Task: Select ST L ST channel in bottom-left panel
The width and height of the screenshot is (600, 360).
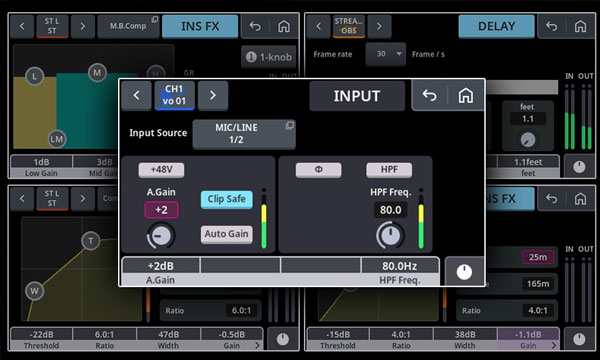Action: (52, 199)
